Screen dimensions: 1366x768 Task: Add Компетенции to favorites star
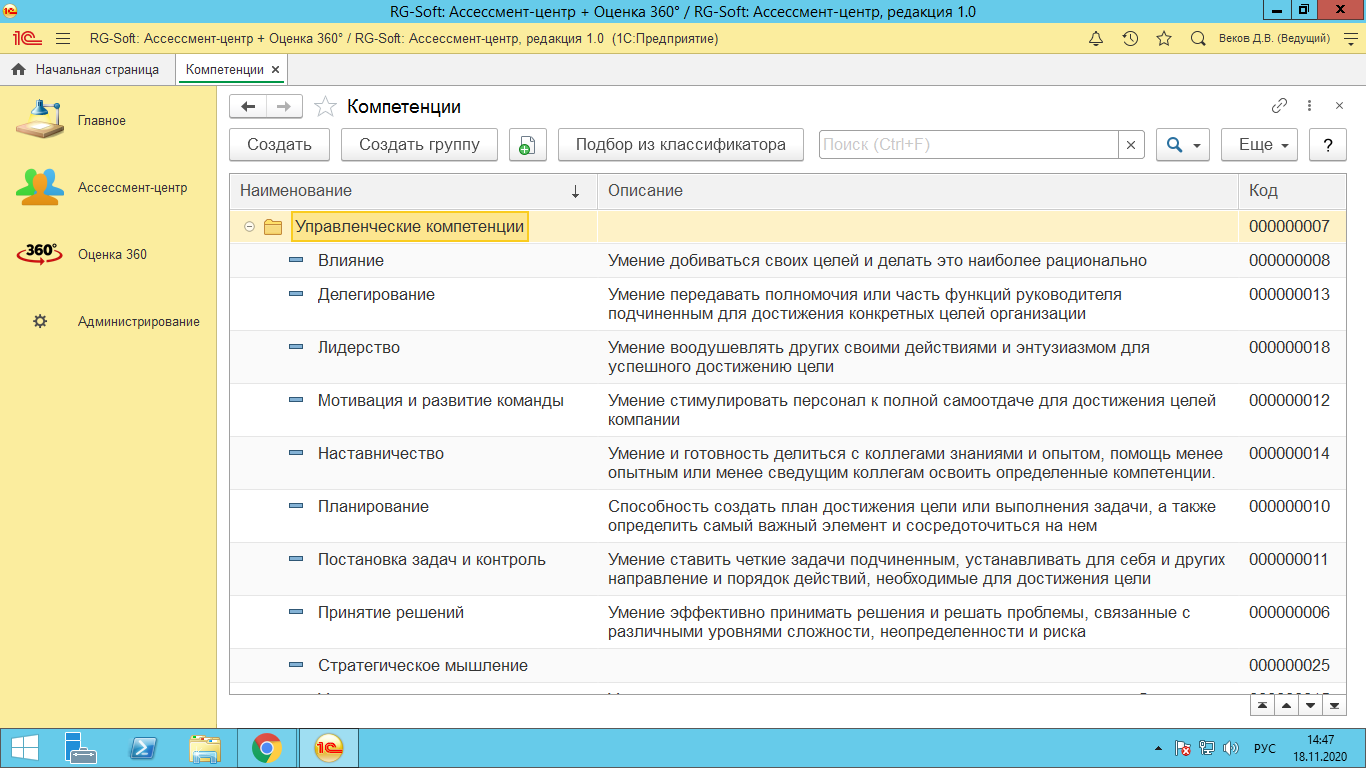(x=324, y=107)
